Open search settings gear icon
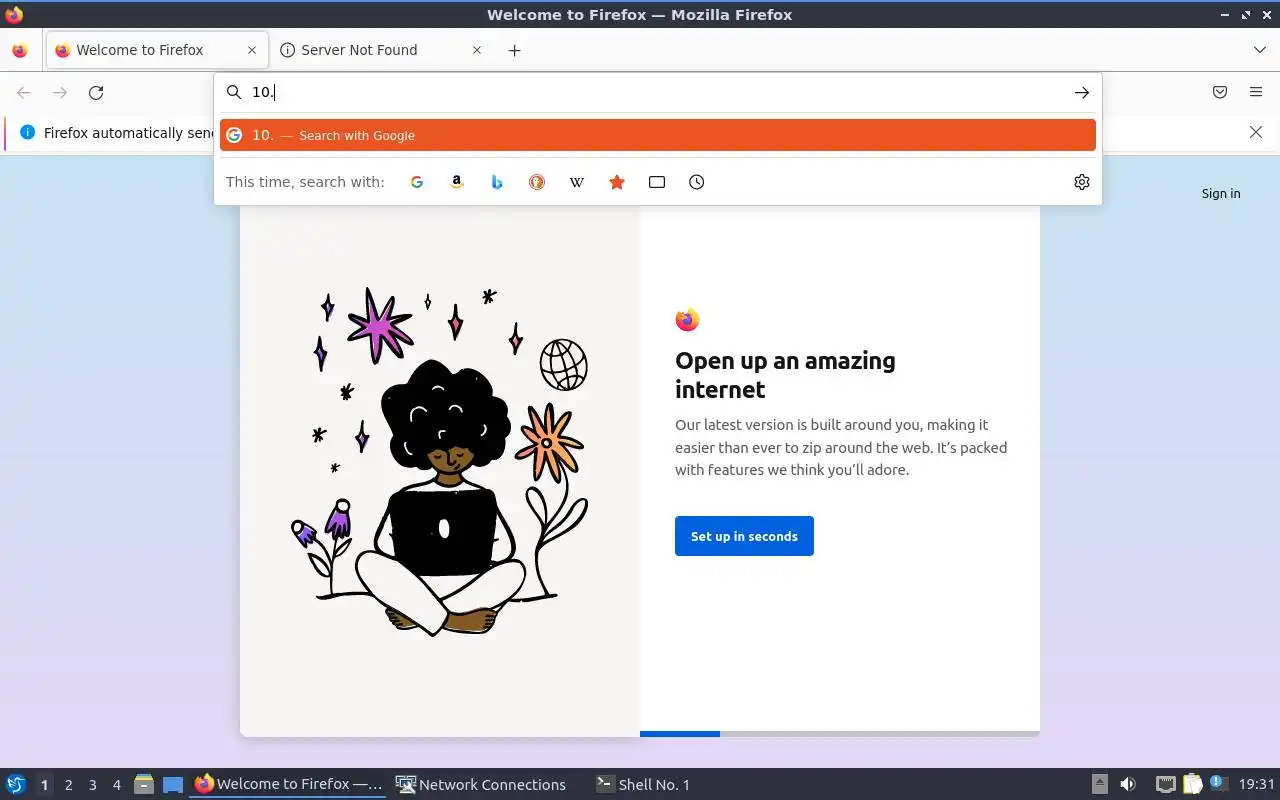The image size is (1280, 800). (x=1082, y=182)
